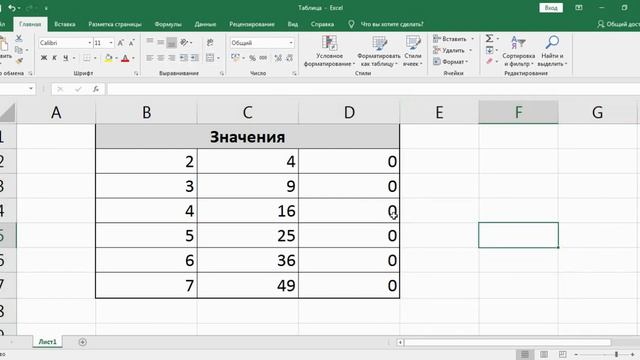
Task: Toggle Bold (Ж) formatting
Action: click(44, 58)
